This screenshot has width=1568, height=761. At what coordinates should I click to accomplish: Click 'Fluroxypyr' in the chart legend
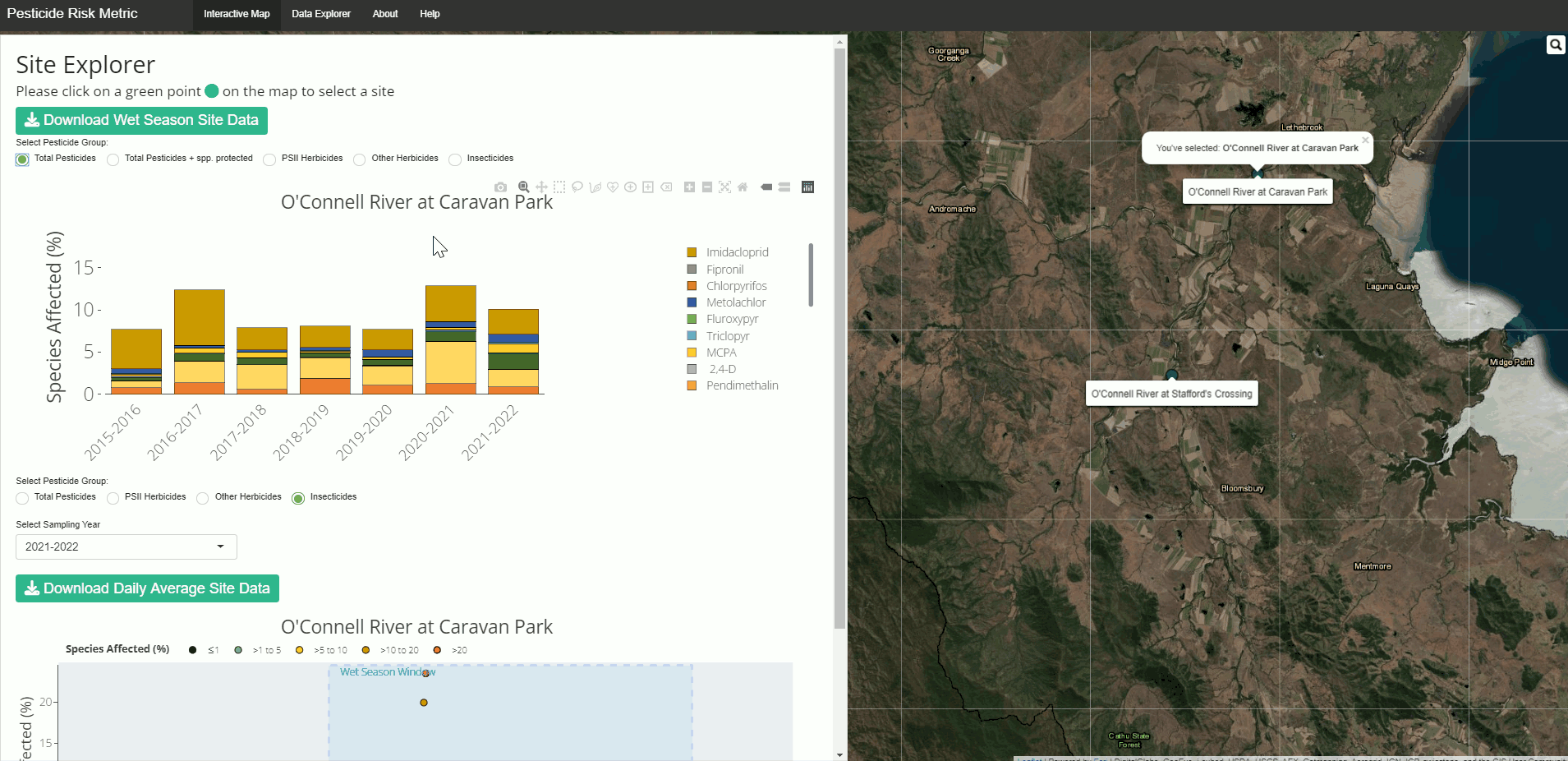coord(733,319)
